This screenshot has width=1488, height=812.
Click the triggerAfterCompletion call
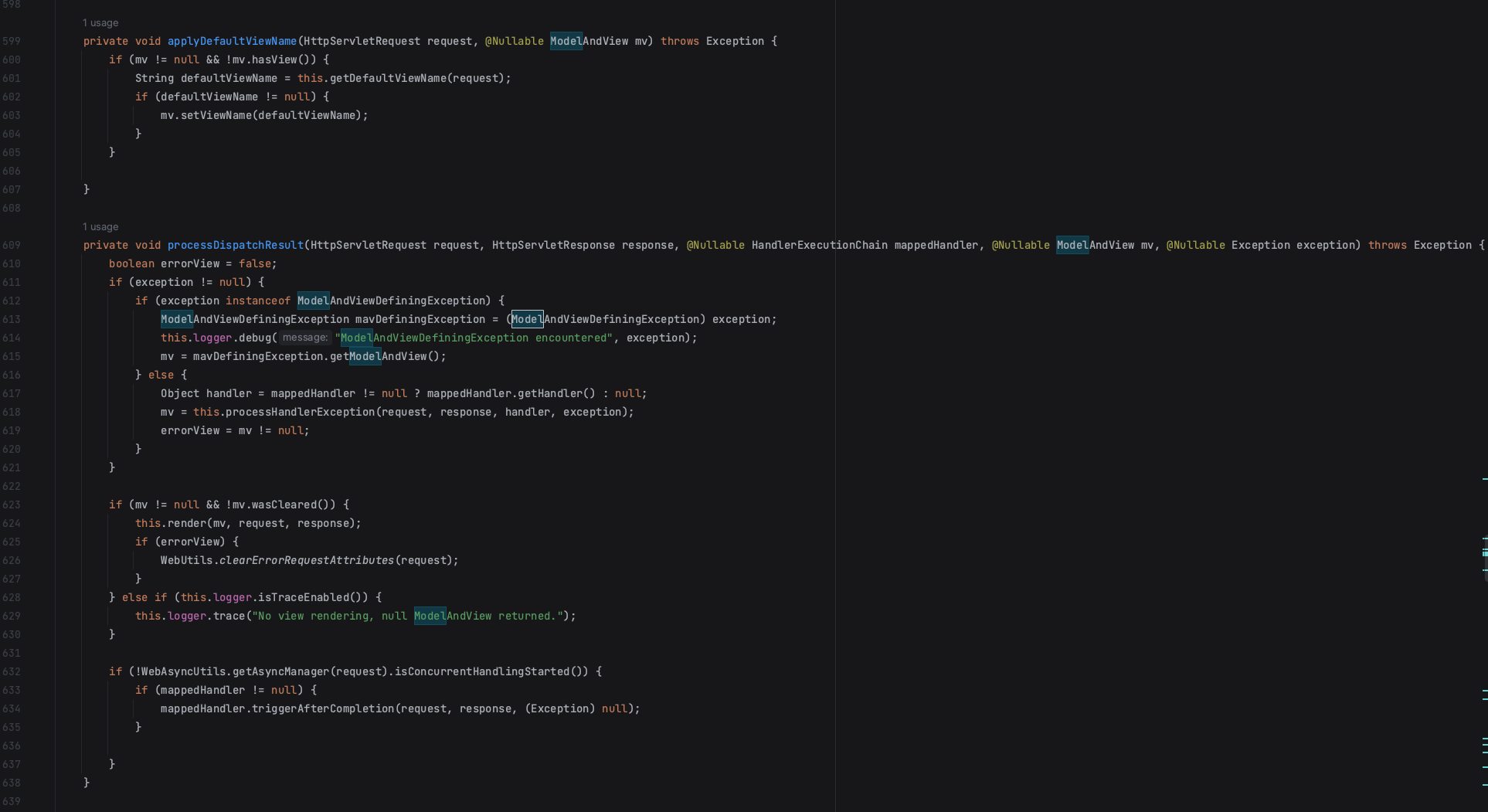pyautogui.click(x=323, y=708)
